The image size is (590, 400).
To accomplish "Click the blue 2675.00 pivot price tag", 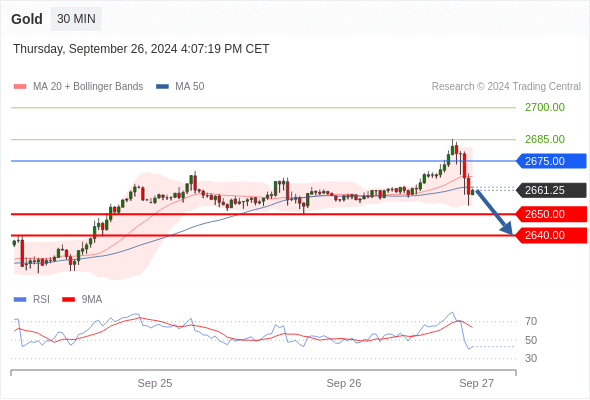I will point(551,161).
